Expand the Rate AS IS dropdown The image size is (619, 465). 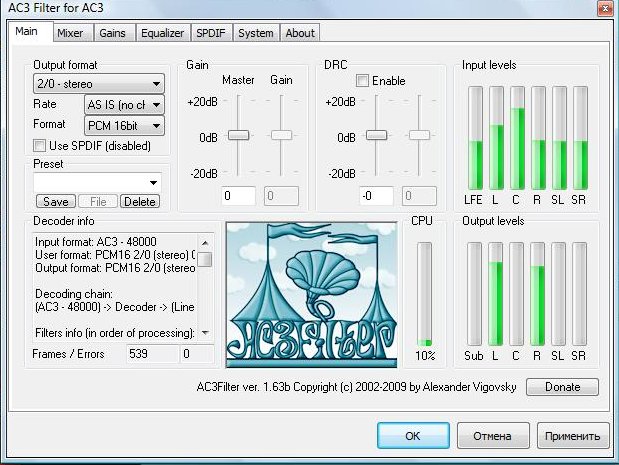coord(124,105)
